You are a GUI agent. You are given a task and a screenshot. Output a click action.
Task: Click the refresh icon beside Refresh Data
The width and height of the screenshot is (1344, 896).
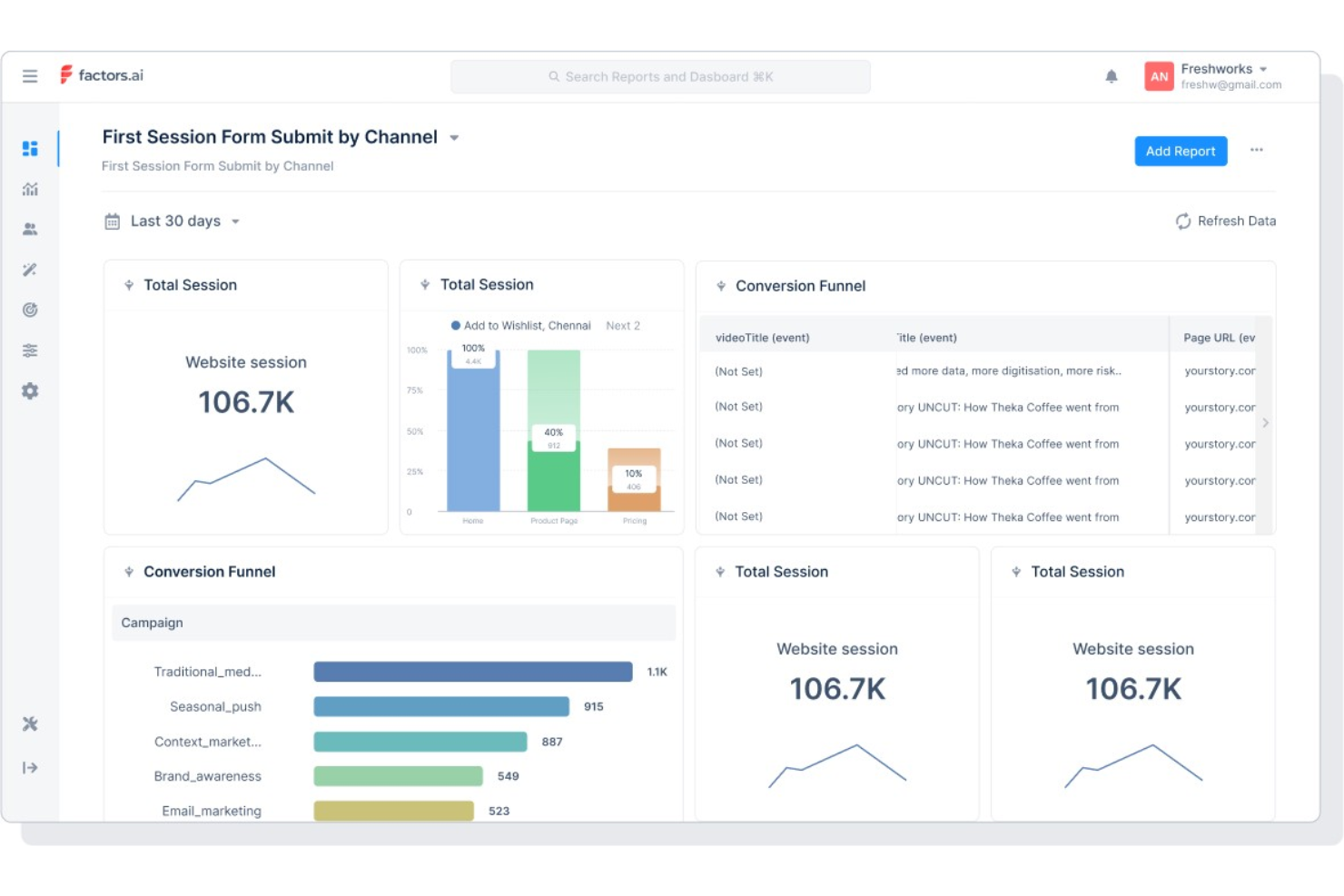point(1183,222)
